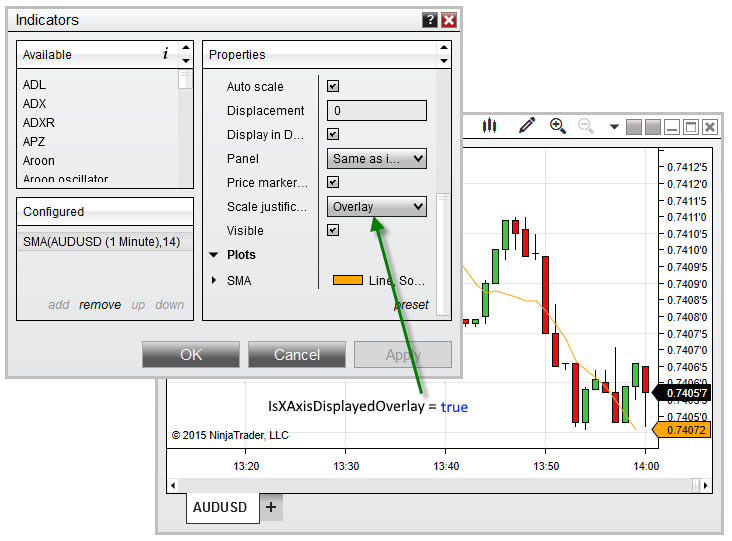Viewport: 732px width, 541px height.
Task: Click the zoom in magnifier icon
Action: 557,126
